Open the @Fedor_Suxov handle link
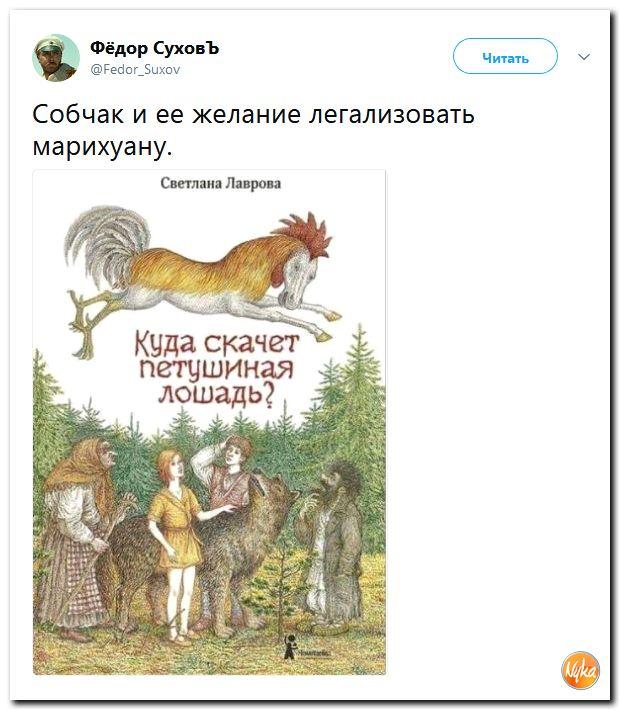Viewport: 621px width, 711px height. (135, 69)
